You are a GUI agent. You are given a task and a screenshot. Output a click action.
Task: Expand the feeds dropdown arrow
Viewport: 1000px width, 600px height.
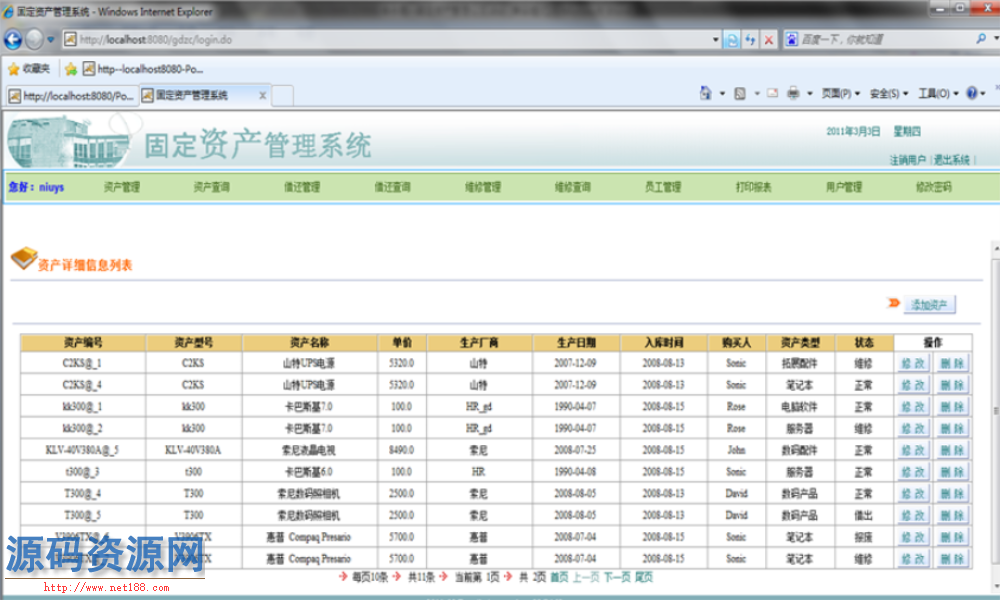[757, 94]
